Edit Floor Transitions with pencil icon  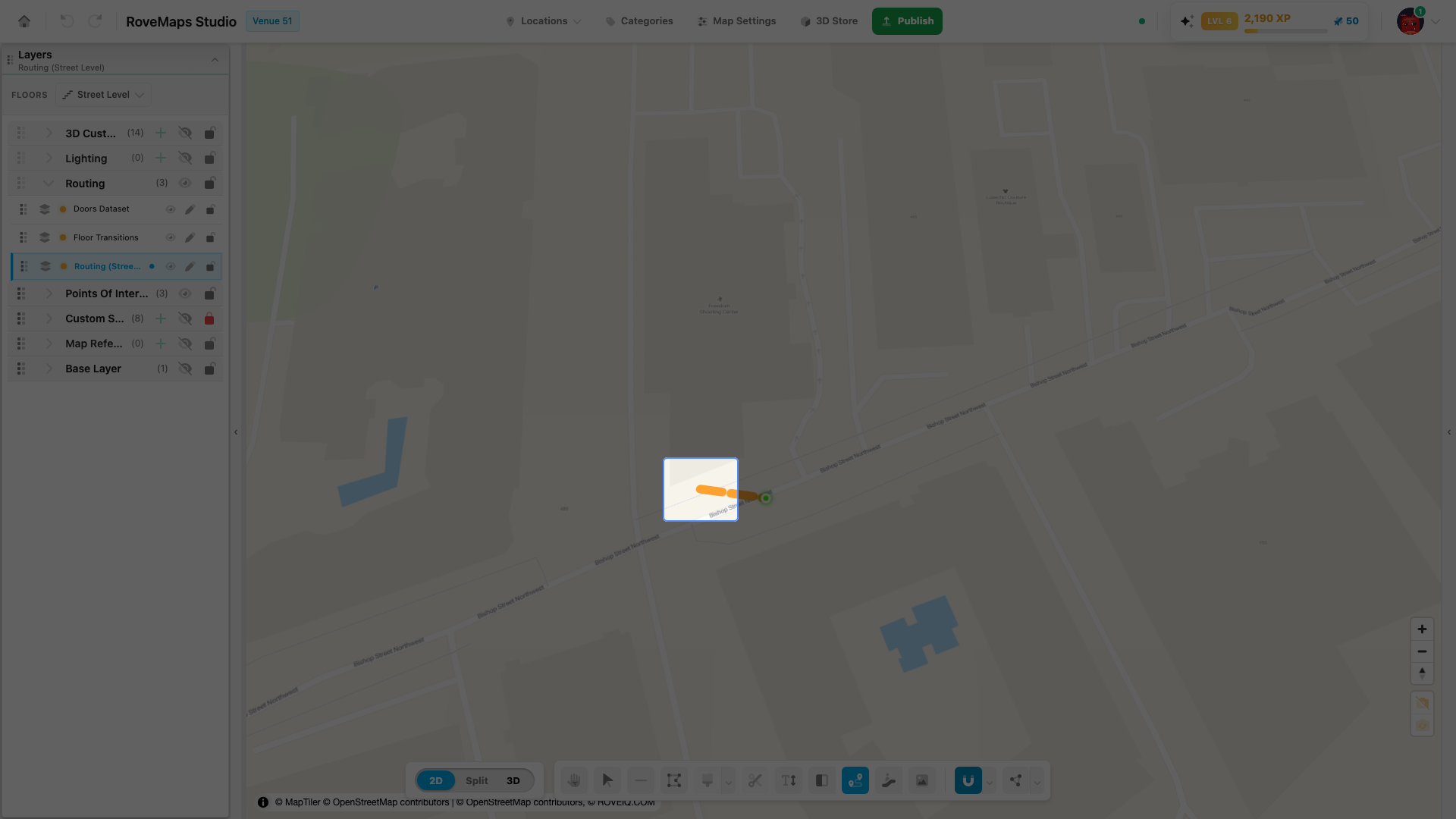190,238
